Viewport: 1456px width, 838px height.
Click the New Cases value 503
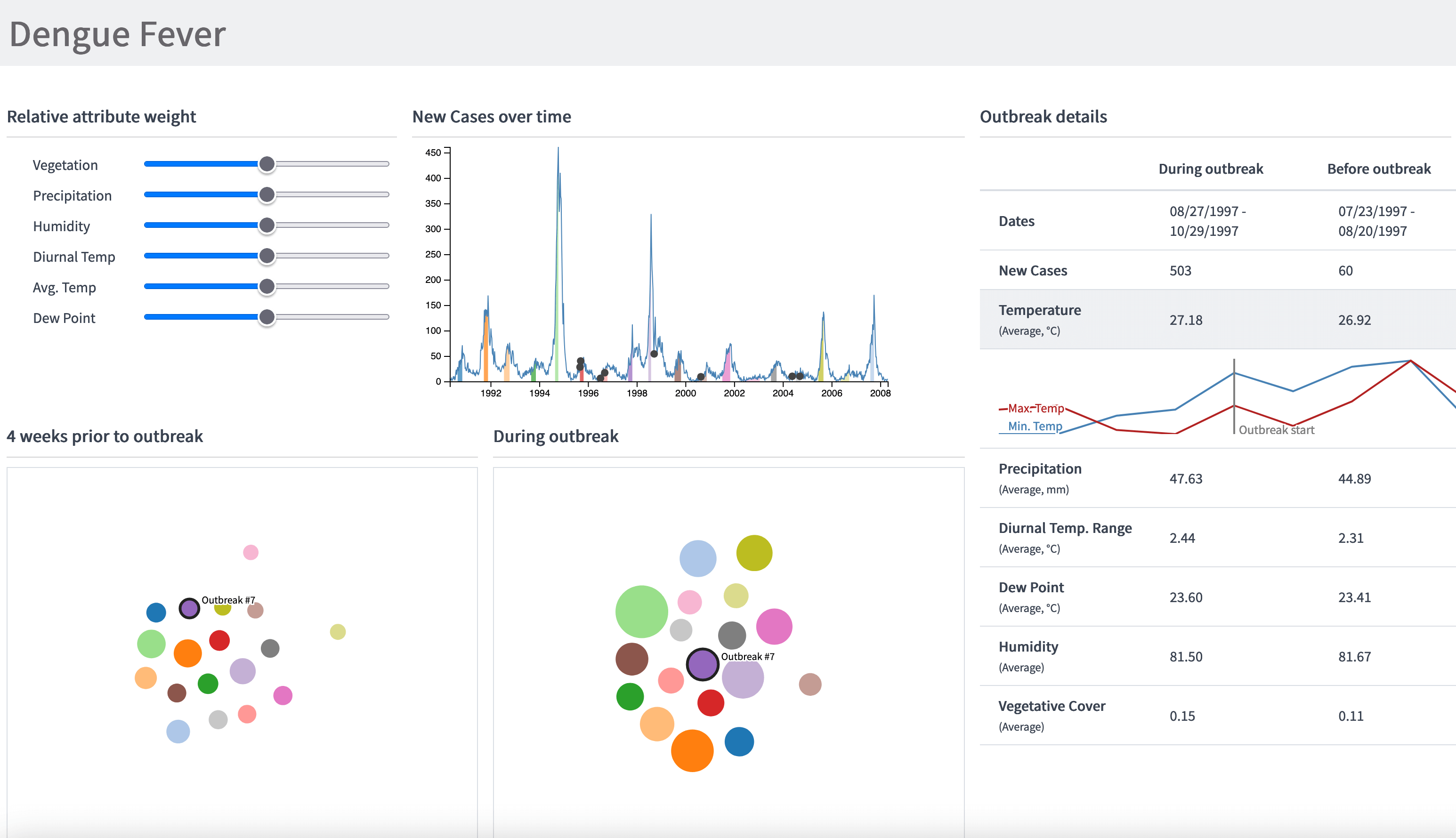[1181, 271]
